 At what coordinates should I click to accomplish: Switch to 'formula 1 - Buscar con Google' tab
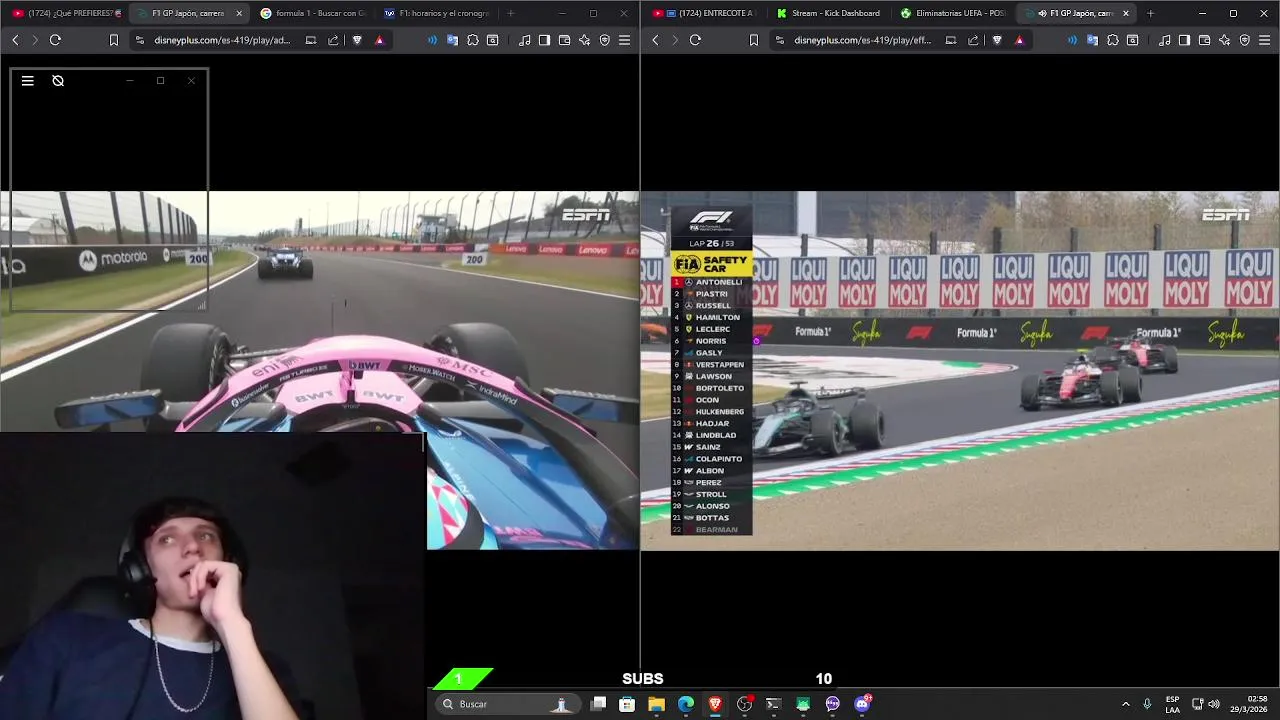coord(314,13)
